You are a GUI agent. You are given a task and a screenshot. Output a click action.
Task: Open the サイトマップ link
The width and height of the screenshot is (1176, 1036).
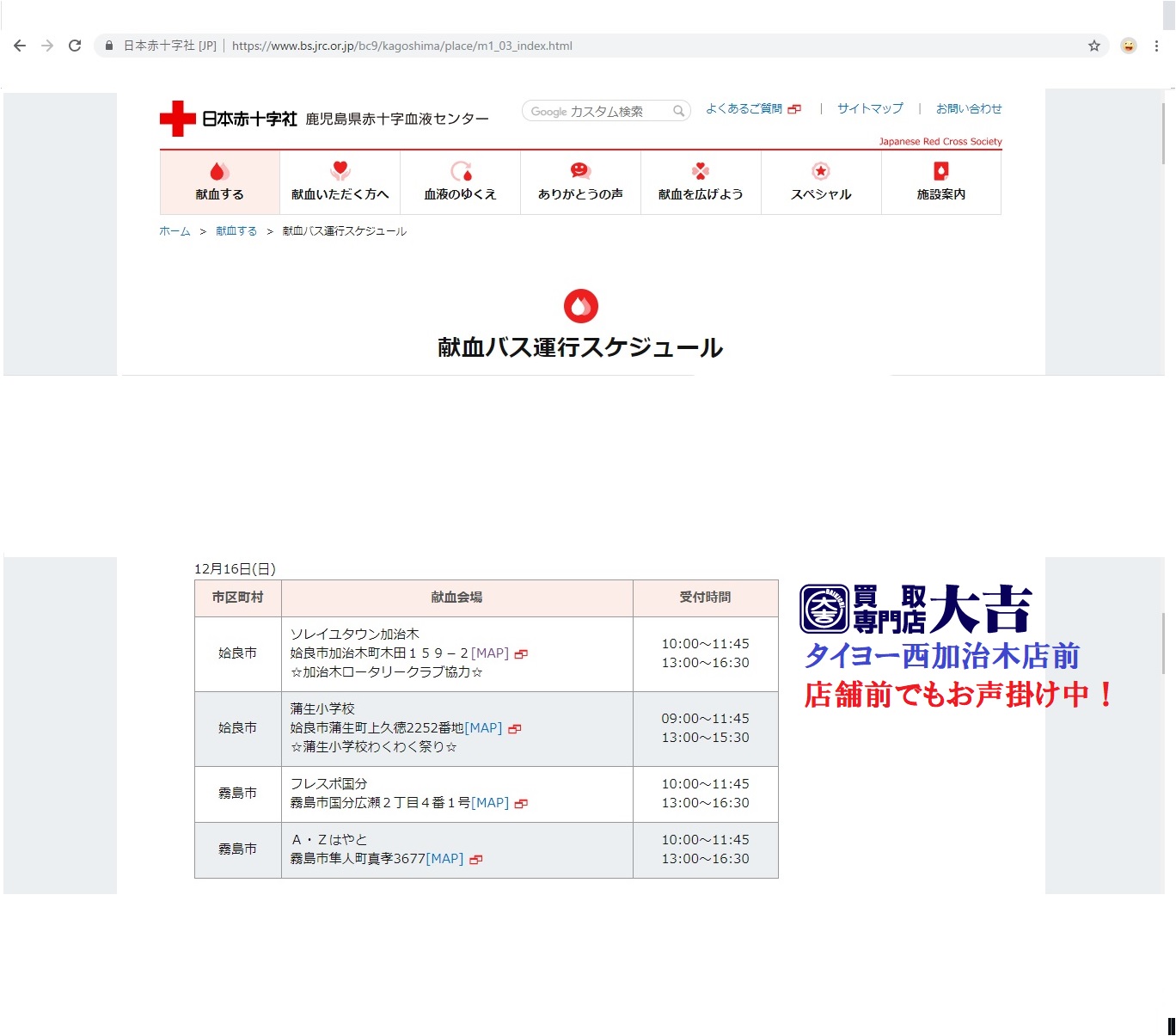click(870, 108)
